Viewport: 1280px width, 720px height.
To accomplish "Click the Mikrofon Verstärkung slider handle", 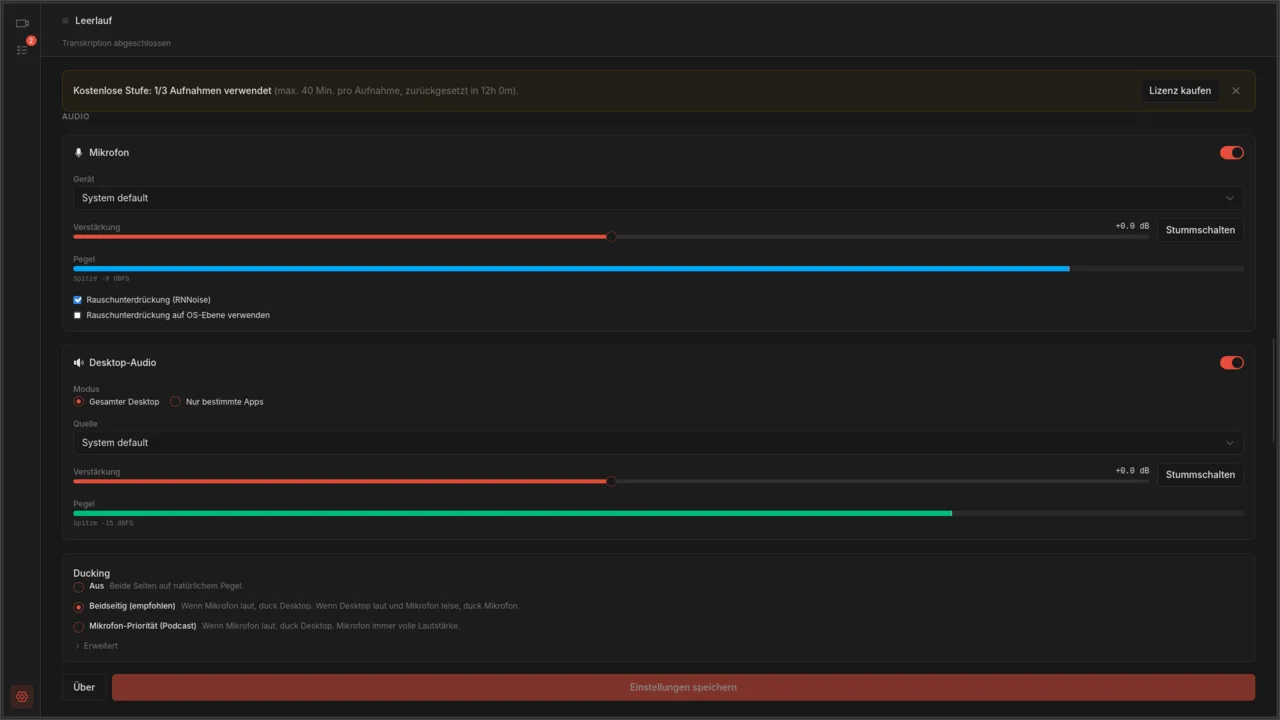I will point(611,237).
